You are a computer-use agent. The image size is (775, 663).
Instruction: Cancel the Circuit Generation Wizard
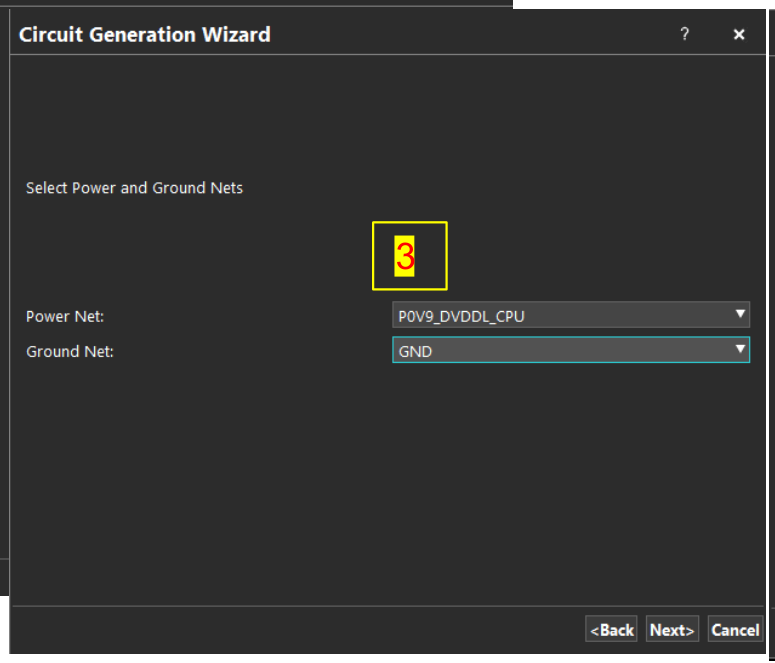tap(735, 629)
